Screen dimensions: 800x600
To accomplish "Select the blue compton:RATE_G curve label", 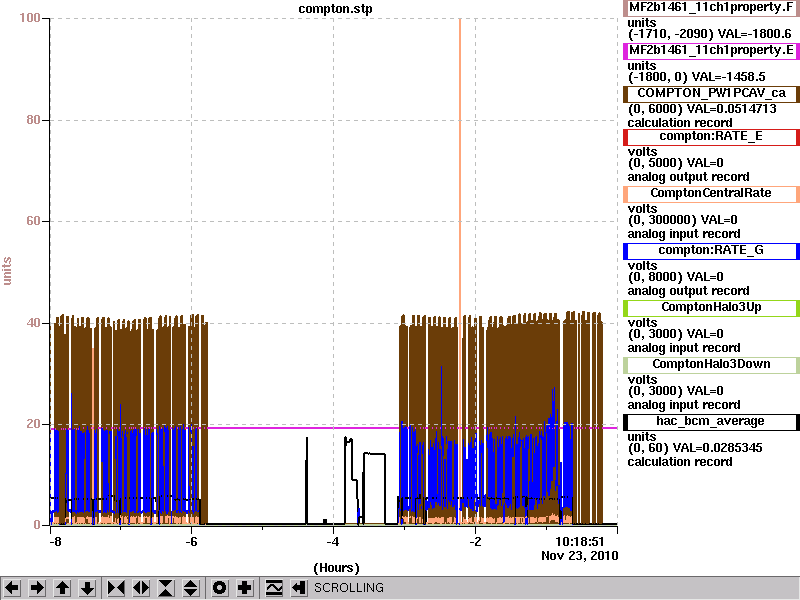I will [711, 251].
